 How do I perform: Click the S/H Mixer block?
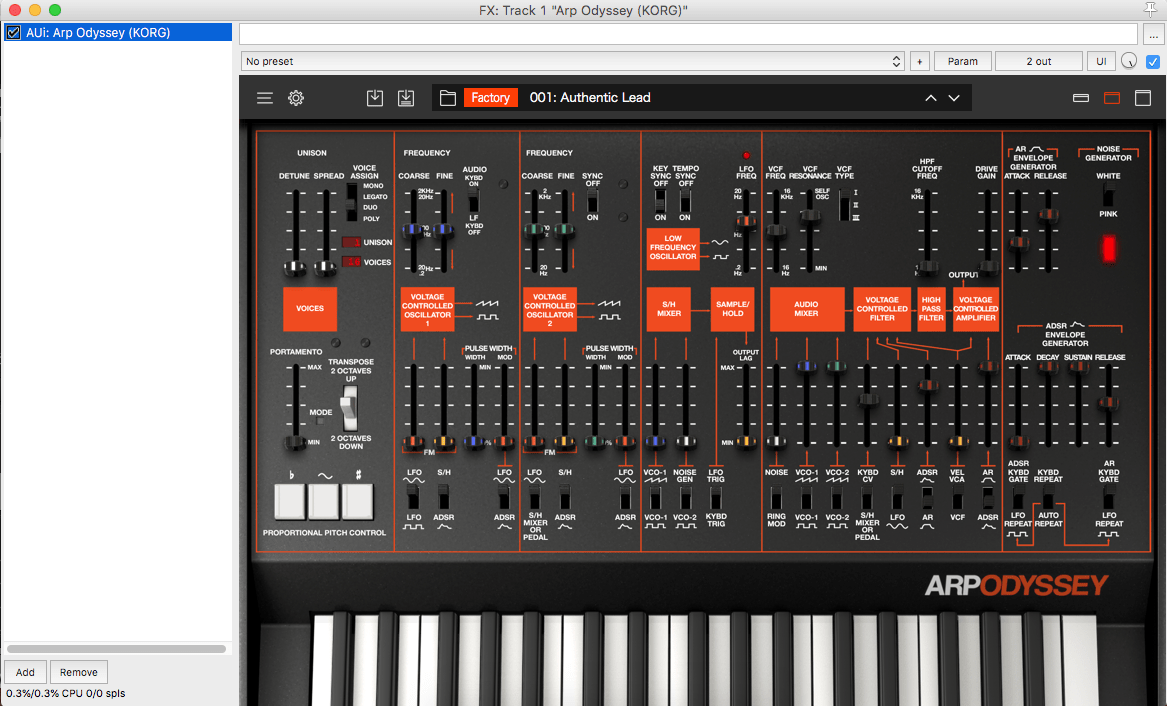(x=669, y=309)
